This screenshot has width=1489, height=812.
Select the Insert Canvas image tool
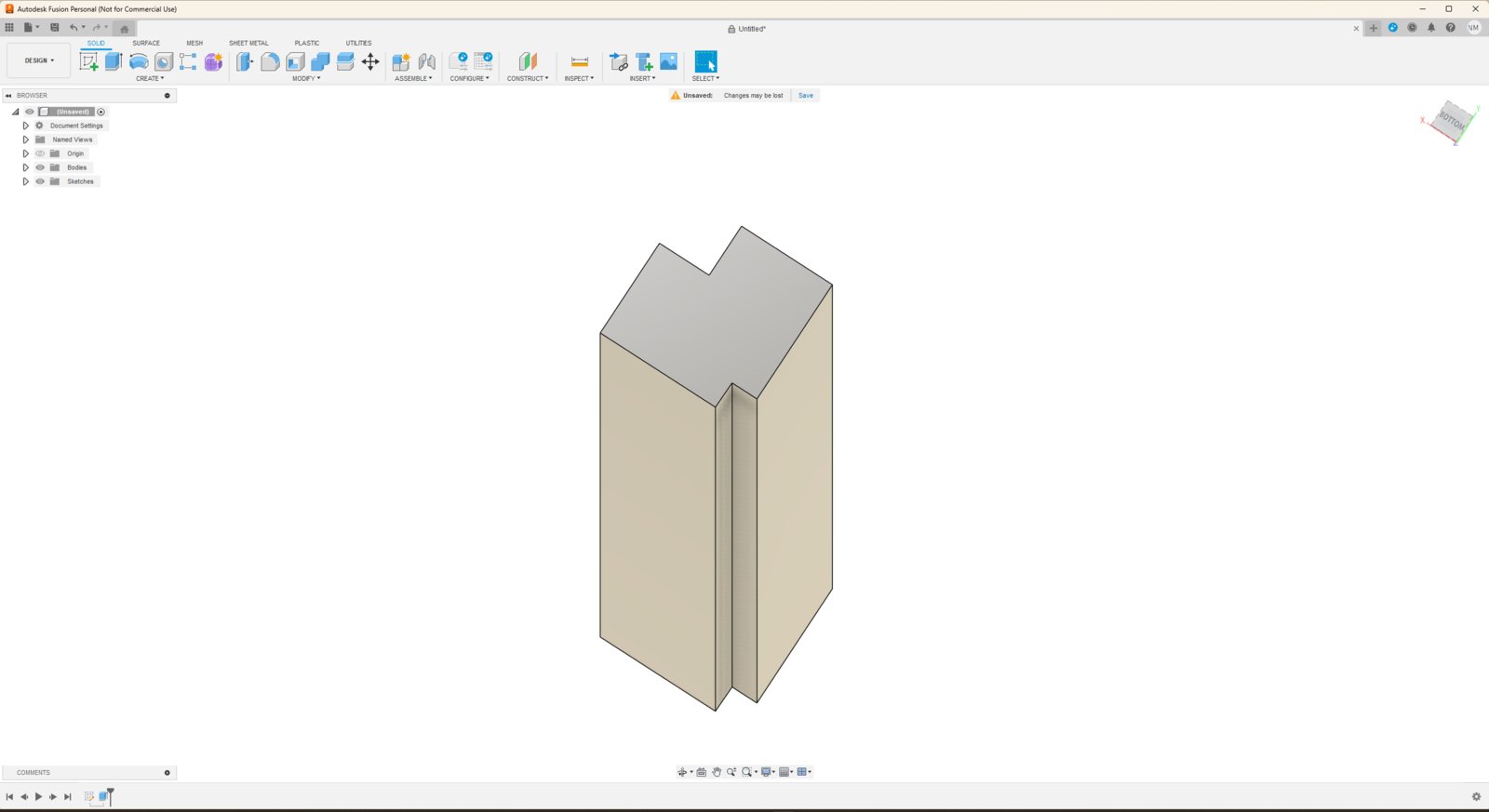click(x=668, y=61)
